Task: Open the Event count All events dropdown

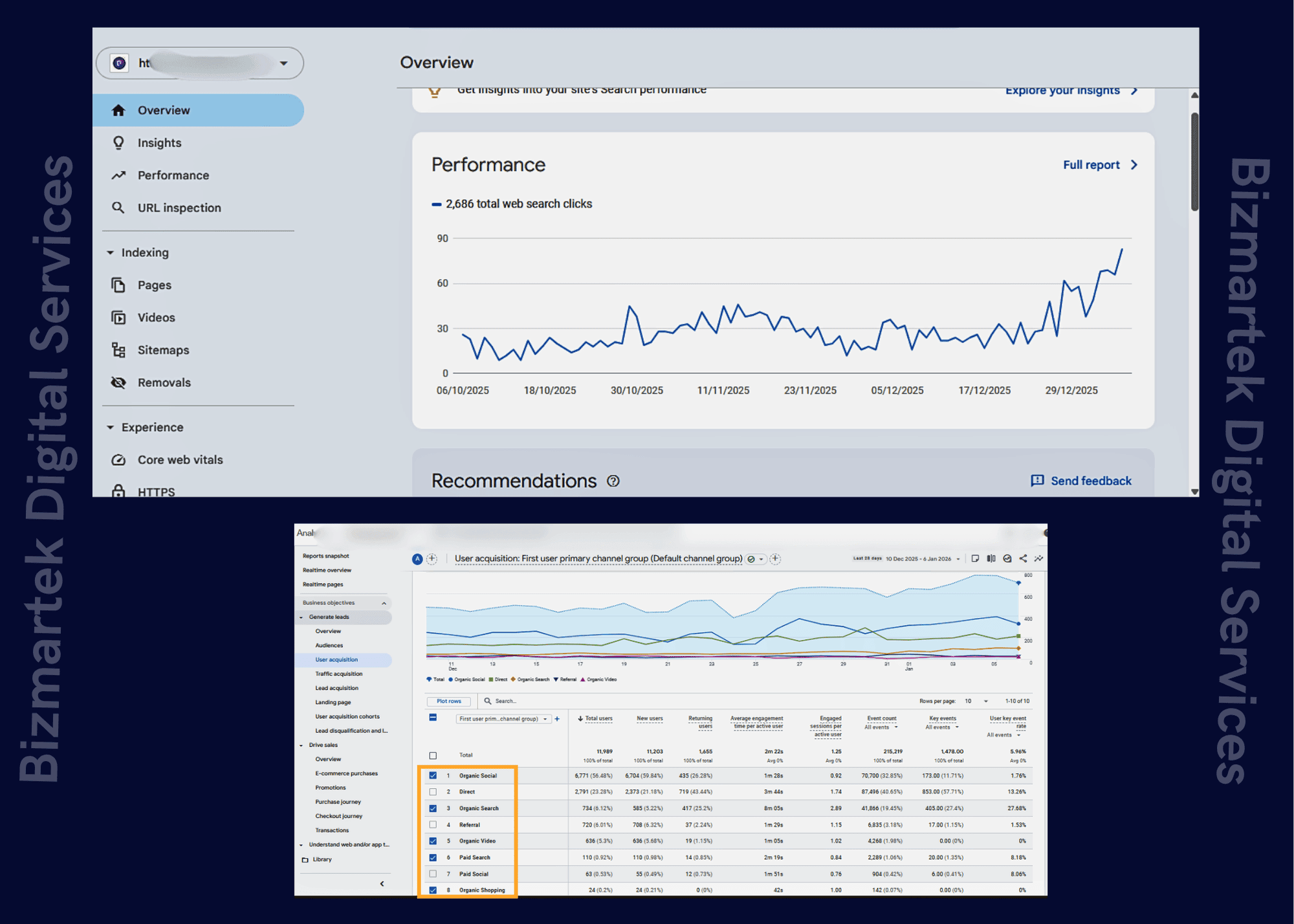Action: (881, 727)
